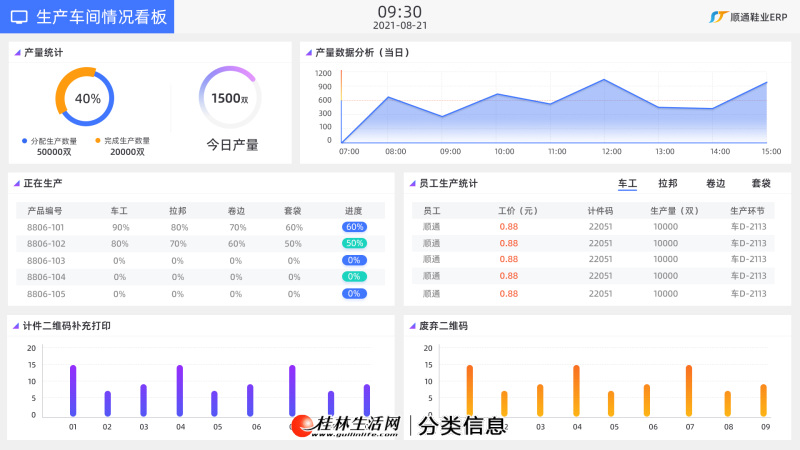Click the triangle marker next to 废弃二维码
This screenshot has height=450, width=800.
pos(412,326)
